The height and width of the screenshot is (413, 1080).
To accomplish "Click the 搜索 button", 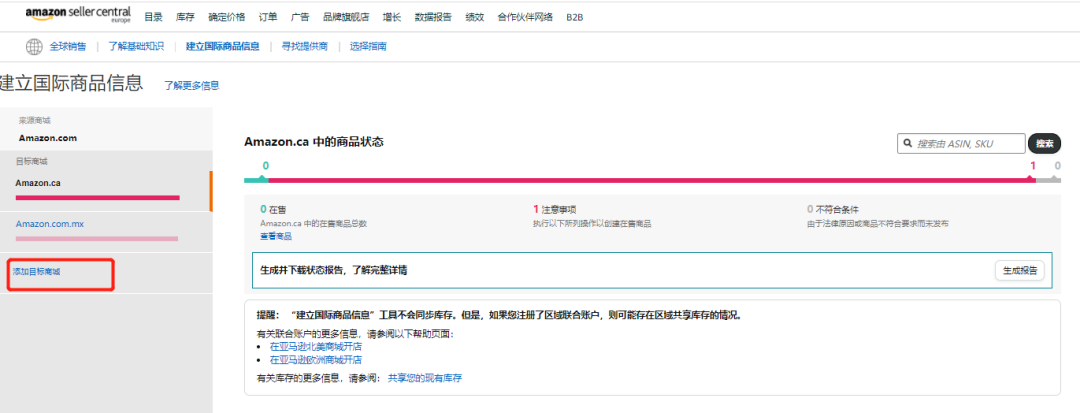I will coord(1044,144).
